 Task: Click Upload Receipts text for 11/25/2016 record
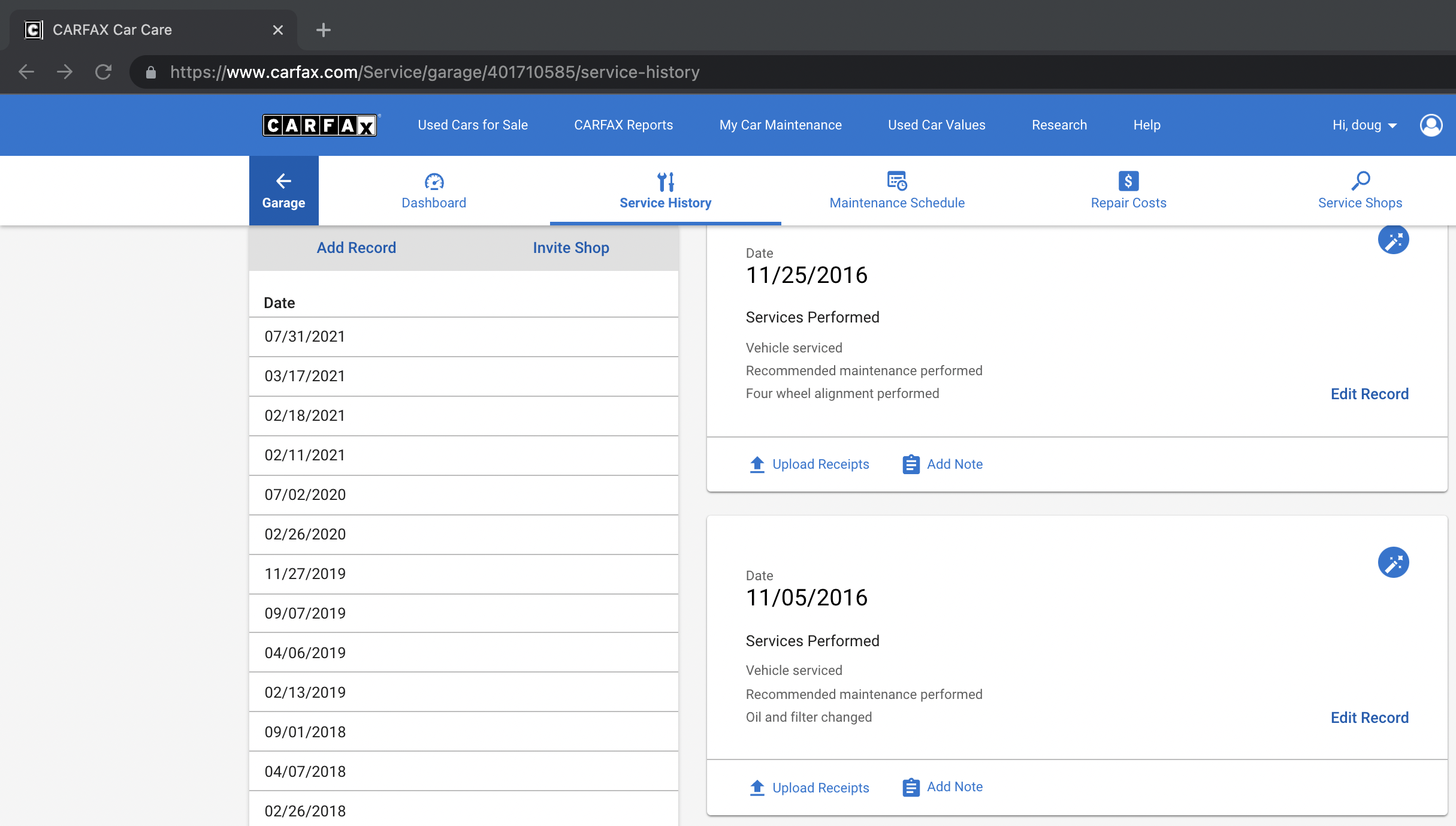[820, 465]
